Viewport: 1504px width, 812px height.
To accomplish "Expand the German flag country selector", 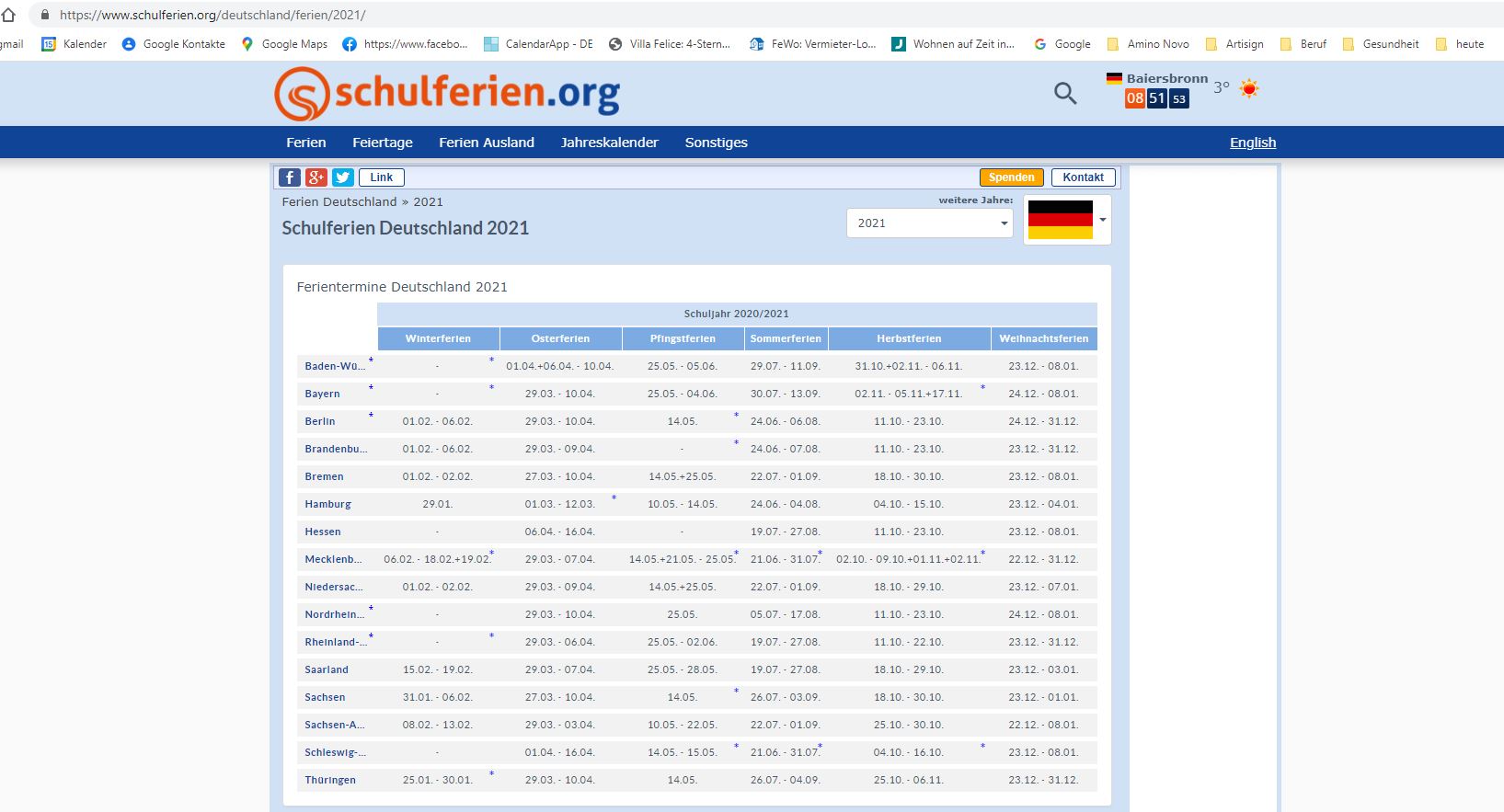I will pos(1067,220).
